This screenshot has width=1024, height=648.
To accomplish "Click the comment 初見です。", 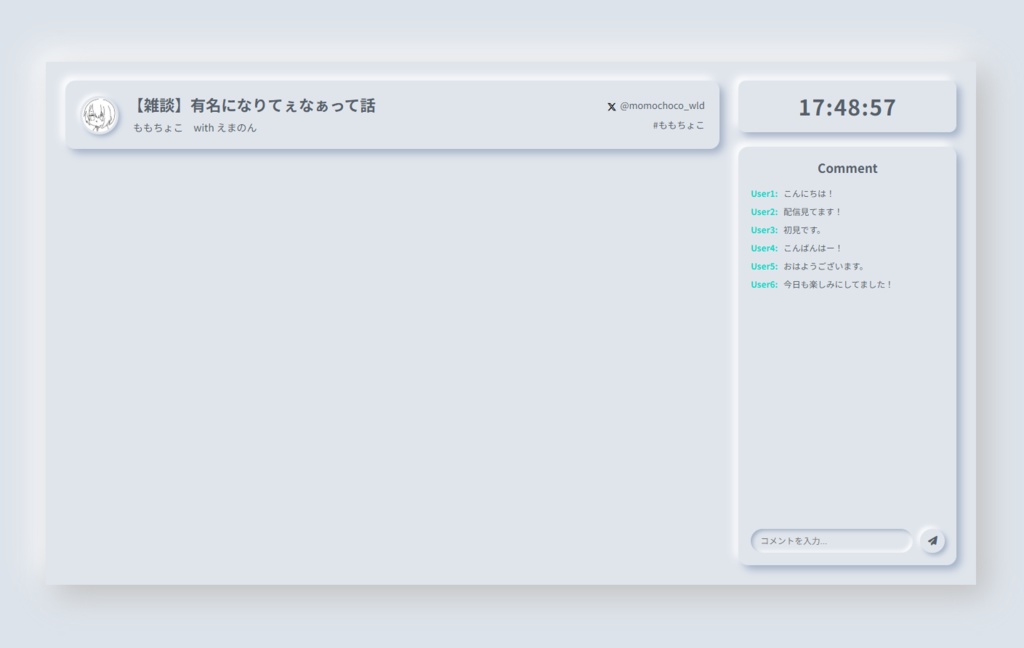I will point(803,231).
